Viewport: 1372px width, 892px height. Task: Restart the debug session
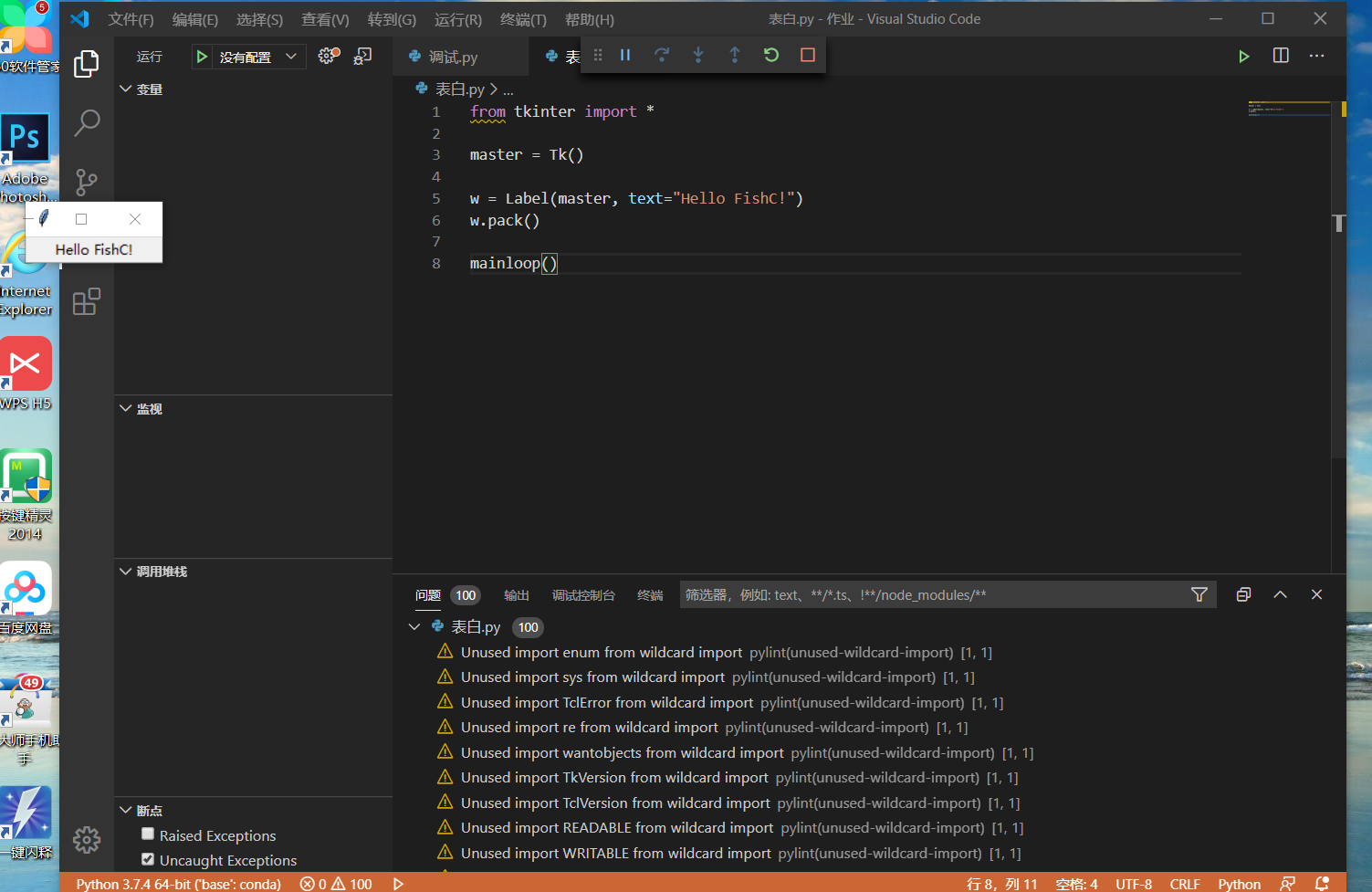(x=771, y=55)
